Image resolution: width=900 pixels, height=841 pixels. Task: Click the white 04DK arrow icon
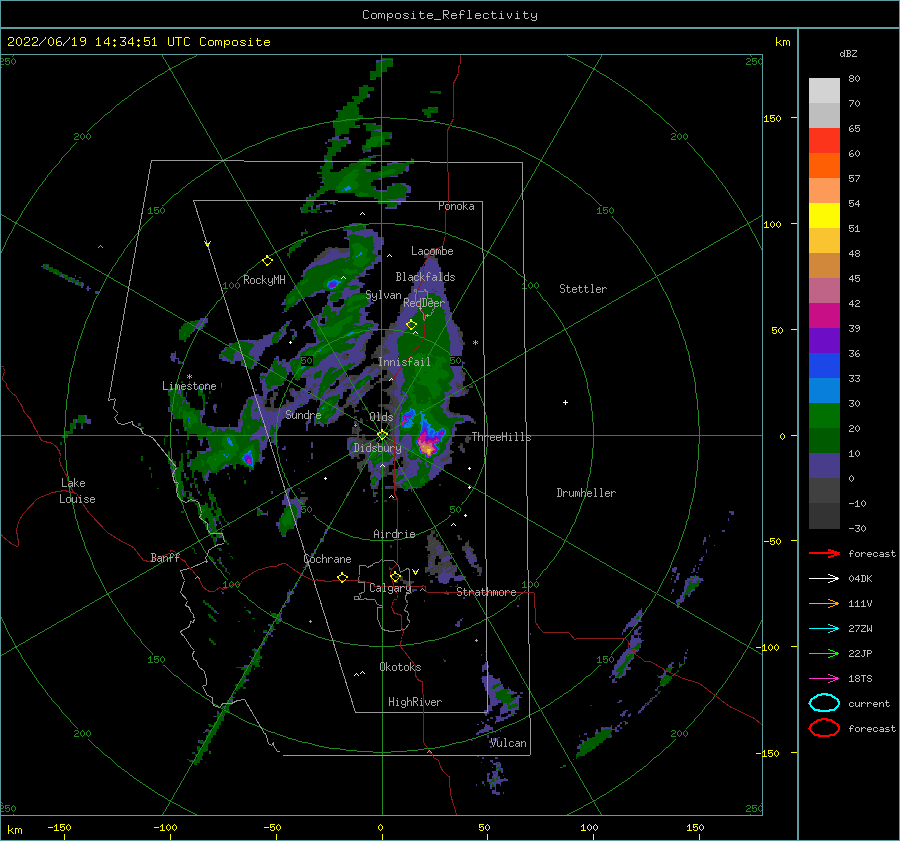click(824, 579)
